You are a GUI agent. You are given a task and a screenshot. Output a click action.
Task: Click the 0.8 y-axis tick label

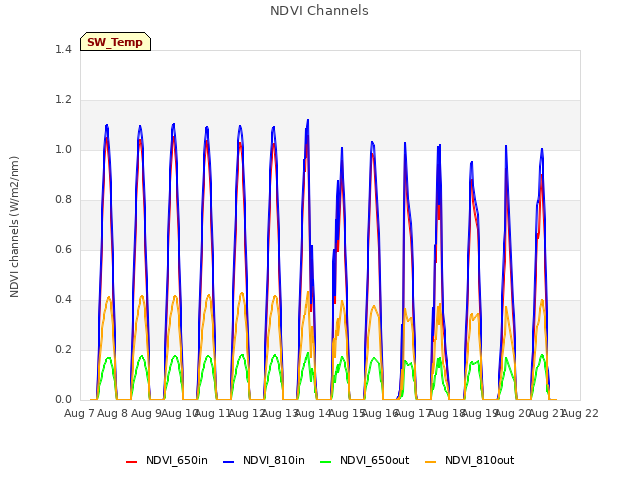point(63,200)
